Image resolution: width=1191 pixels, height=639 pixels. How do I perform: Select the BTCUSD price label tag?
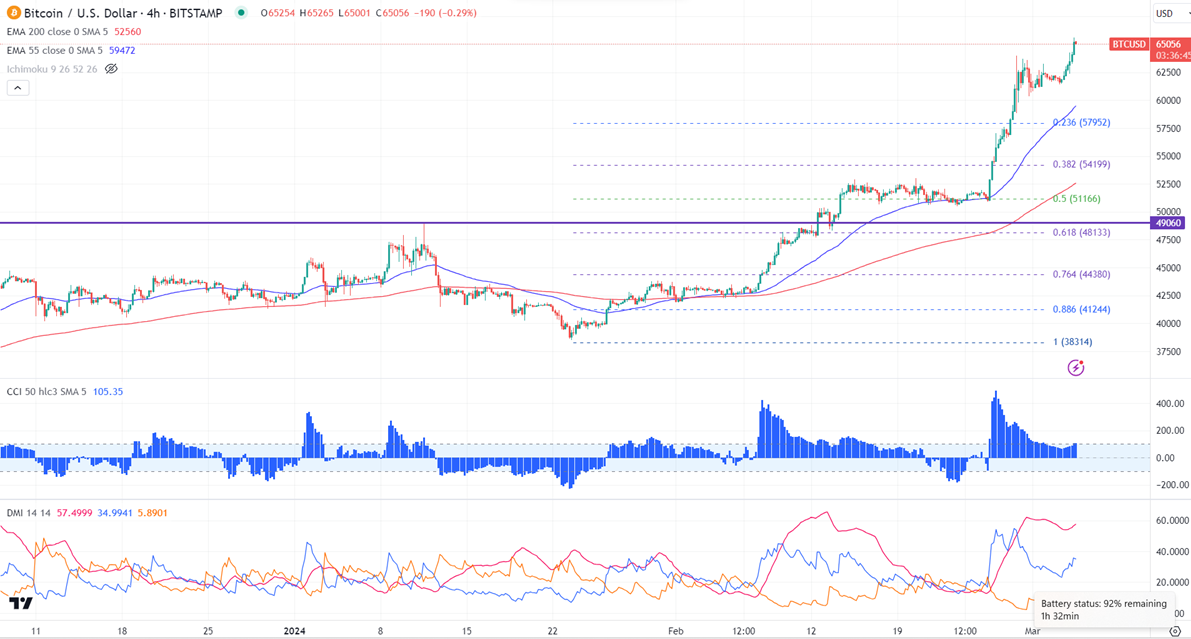coord(1129,45)
